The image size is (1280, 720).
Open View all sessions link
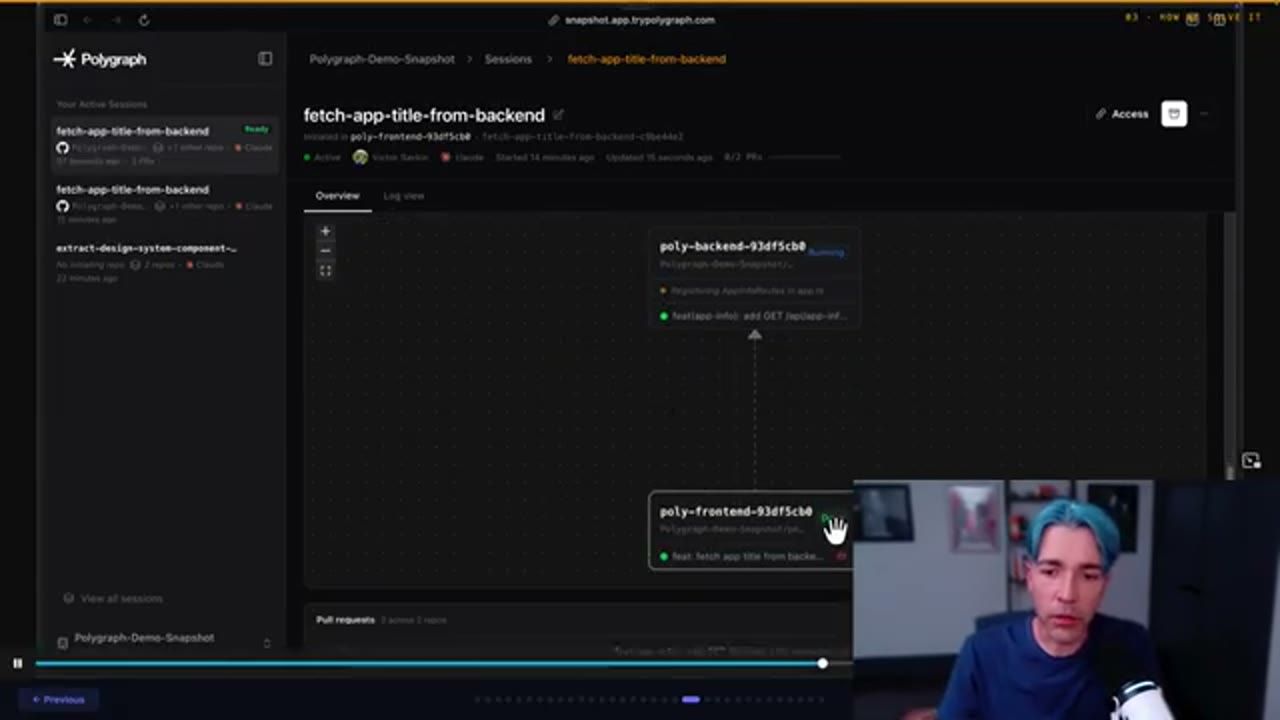(113, 598)
